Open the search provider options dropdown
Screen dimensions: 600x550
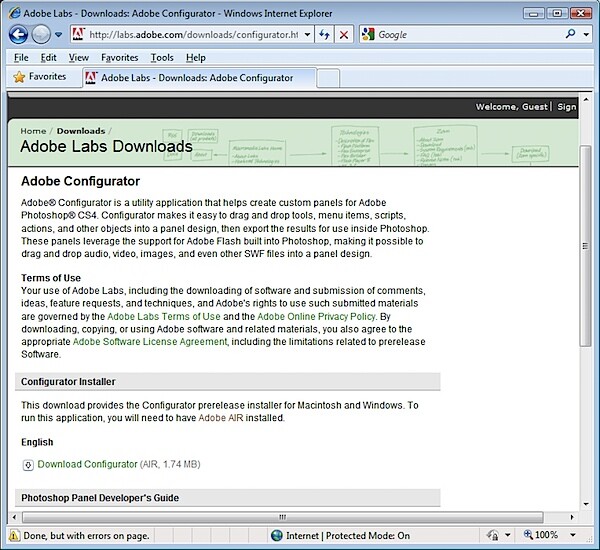coord(586,35)
